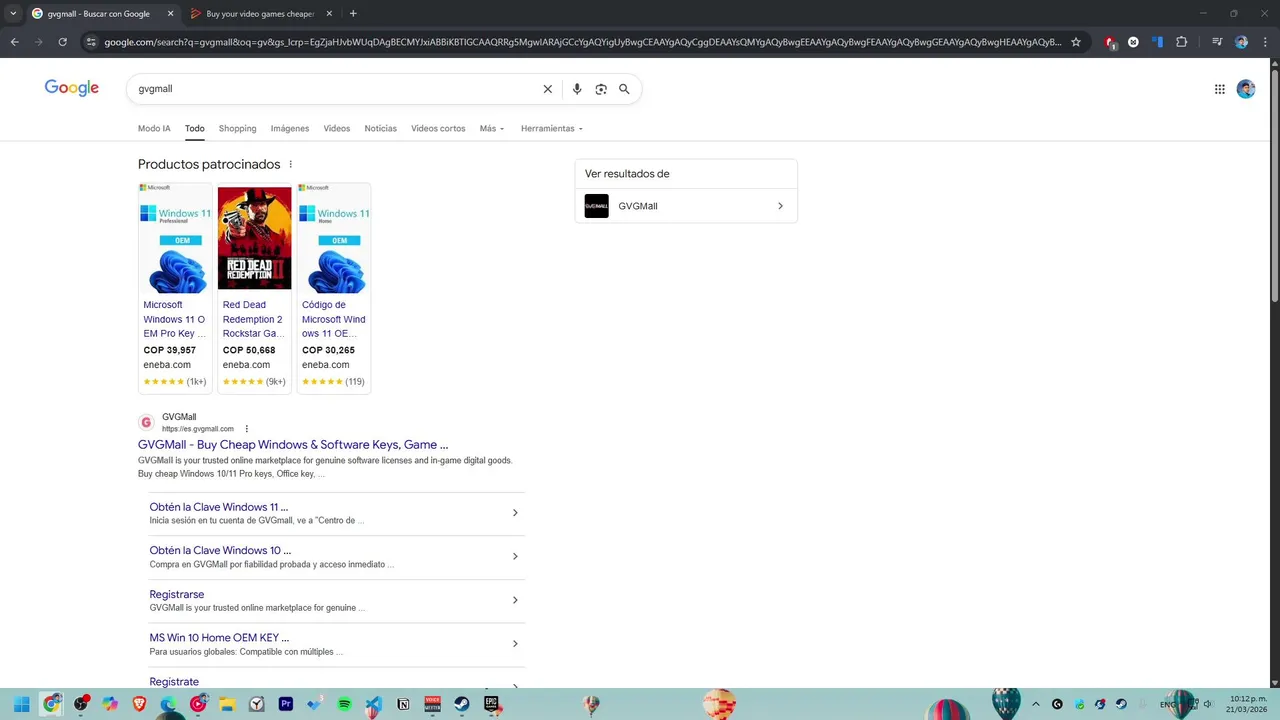Screen dimensions: 1280x720
Task: Open Brave browser from the taskbar
Action: (139, 704)
